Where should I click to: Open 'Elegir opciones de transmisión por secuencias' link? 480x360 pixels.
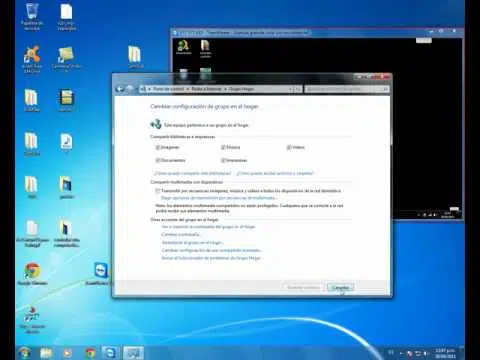pyautogui.click(x=219, y=198)
